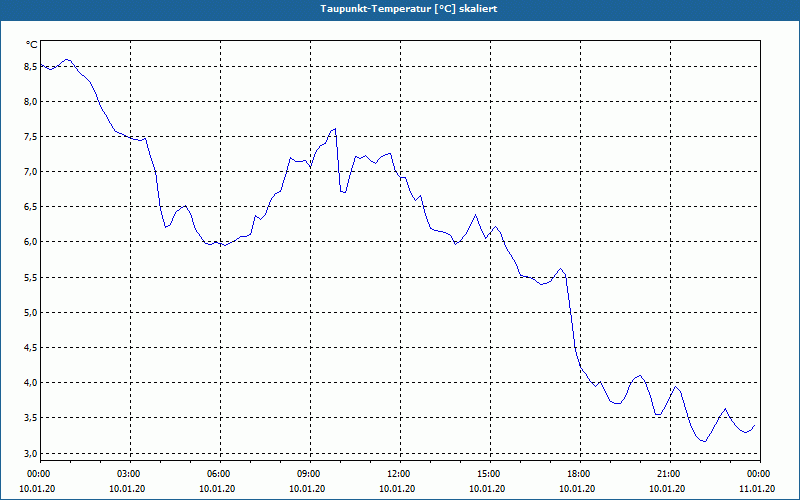Select the '8,0' y-axis label
This screenshot has width=800, height=500.
tap(31, 102)
